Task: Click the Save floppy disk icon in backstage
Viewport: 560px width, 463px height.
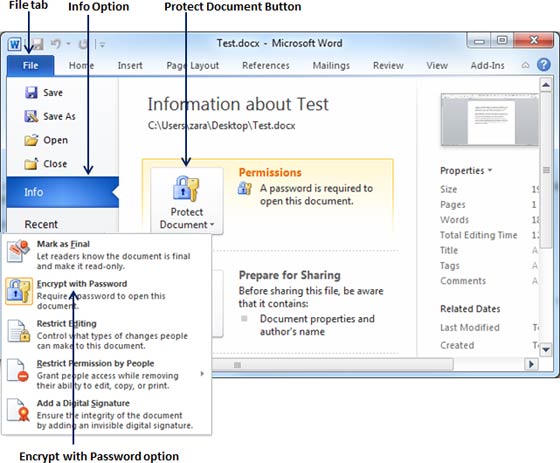Action: click(31, 92)
